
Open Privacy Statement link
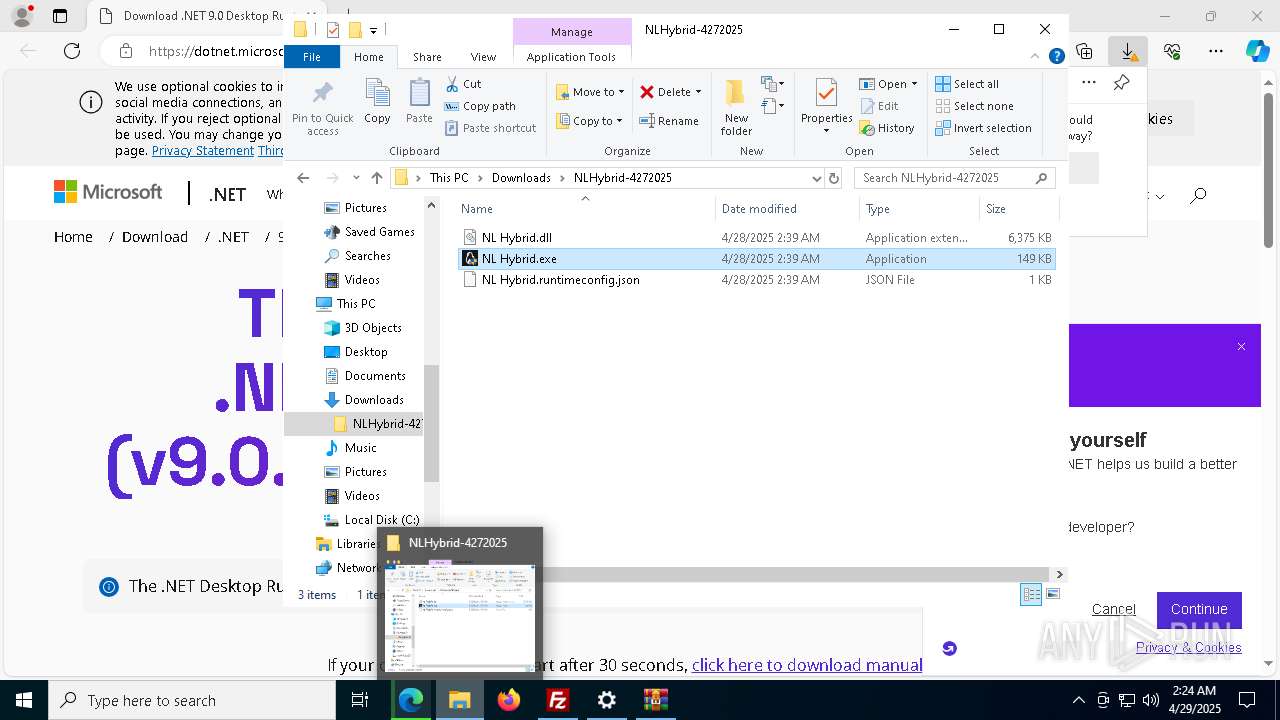tap(203, 151)
